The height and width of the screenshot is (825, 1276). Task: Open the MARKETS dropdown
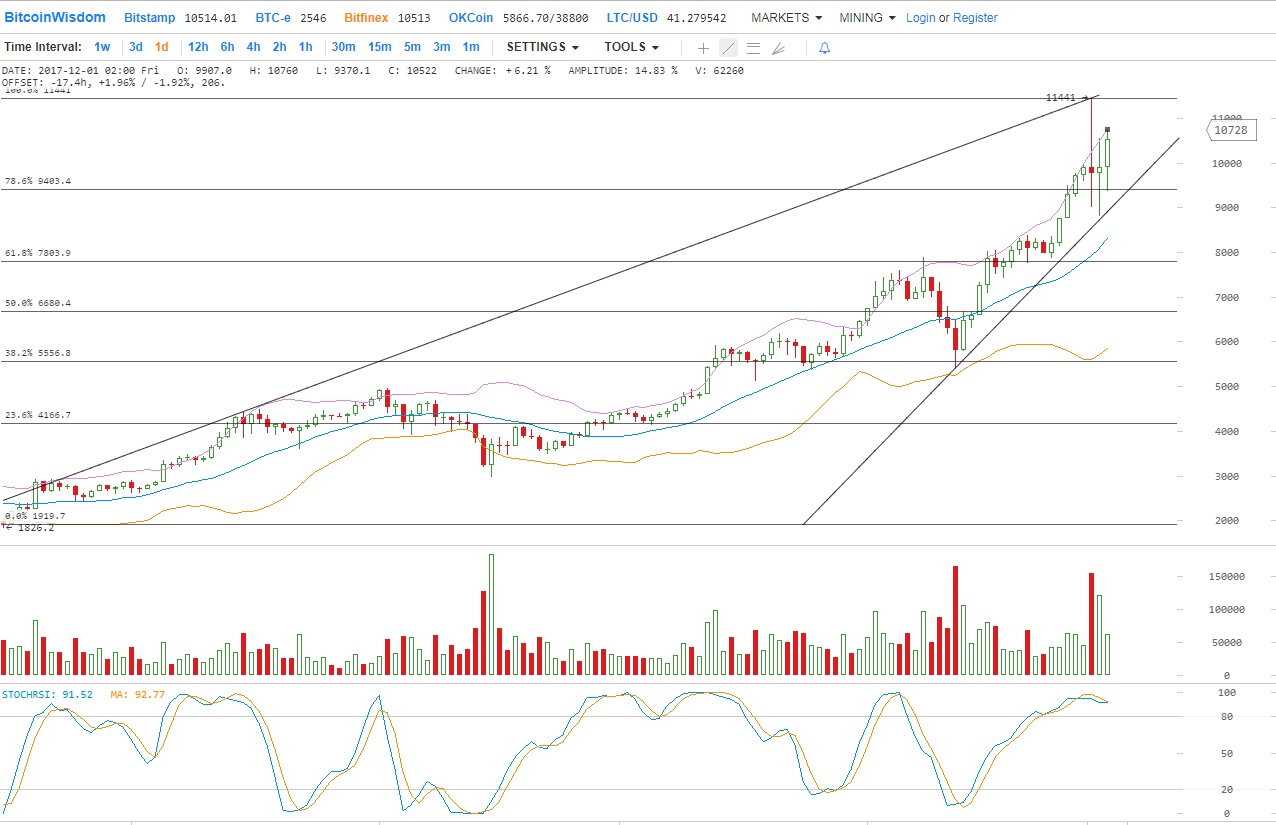tap(786, 18)
